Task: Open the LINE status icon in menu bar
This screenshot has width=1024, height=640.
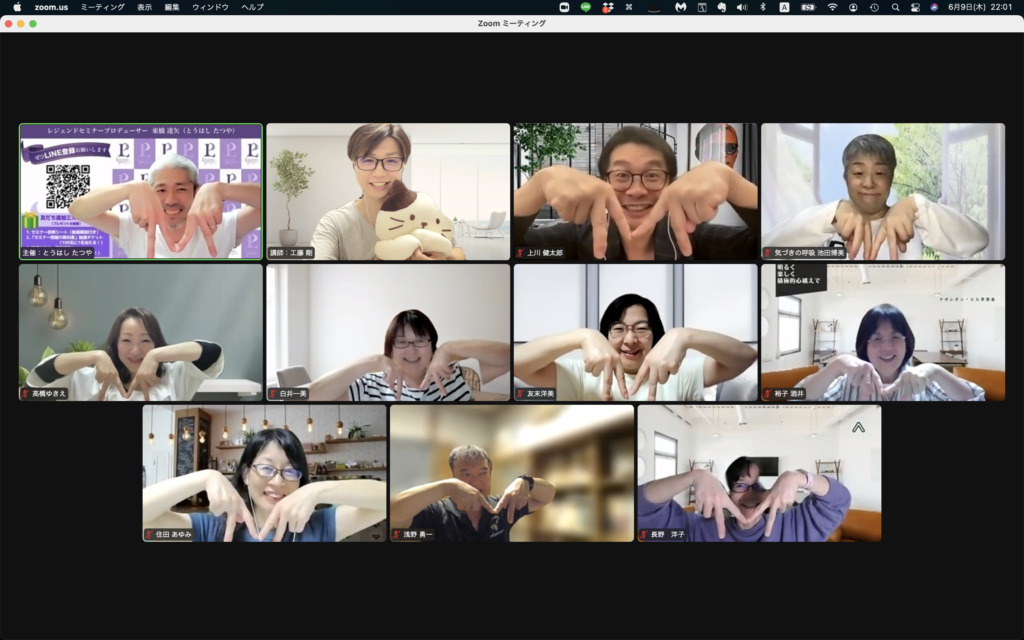Action: (x=586, y=7)
